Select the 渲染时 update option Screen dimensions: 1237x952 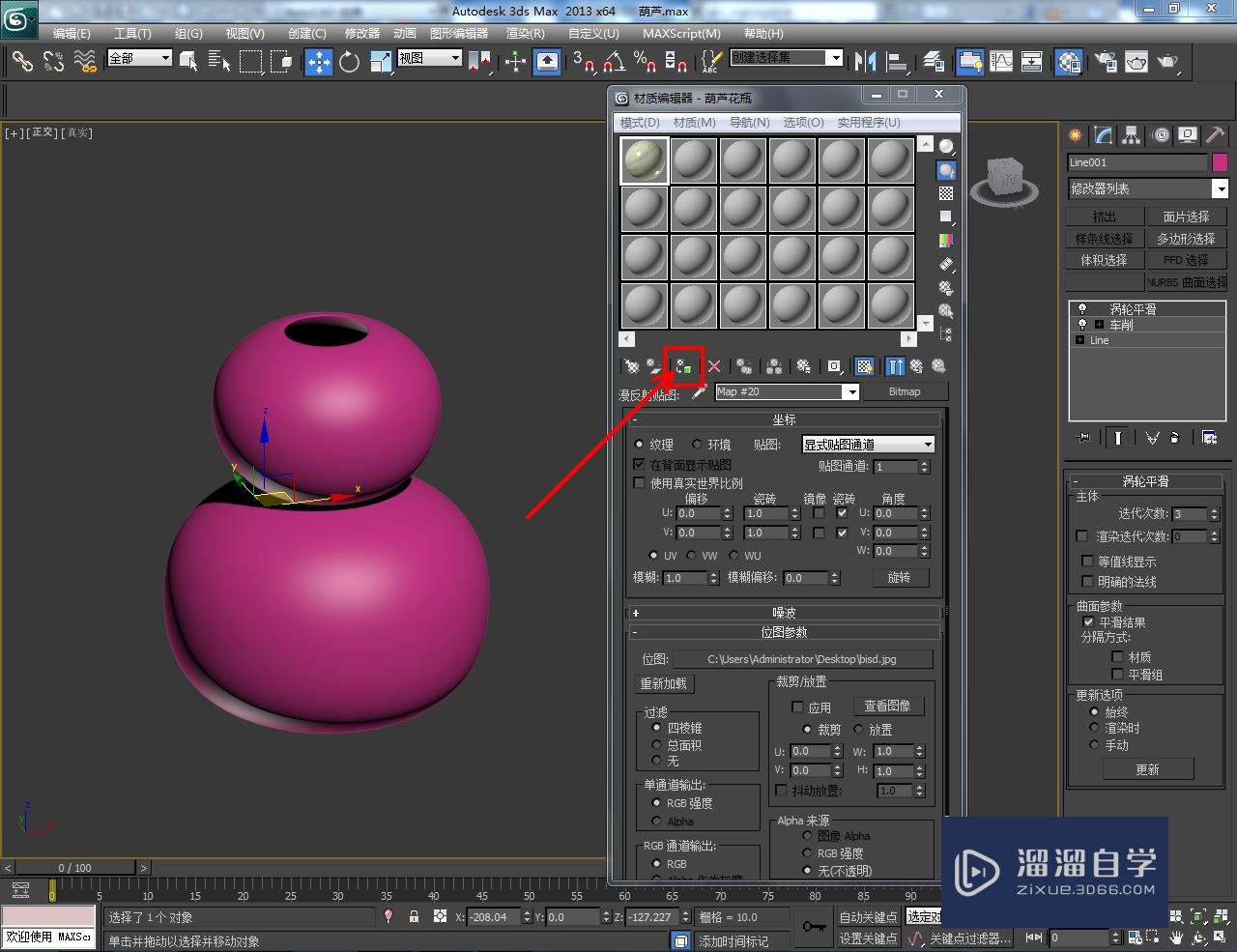coord(1094,729)
